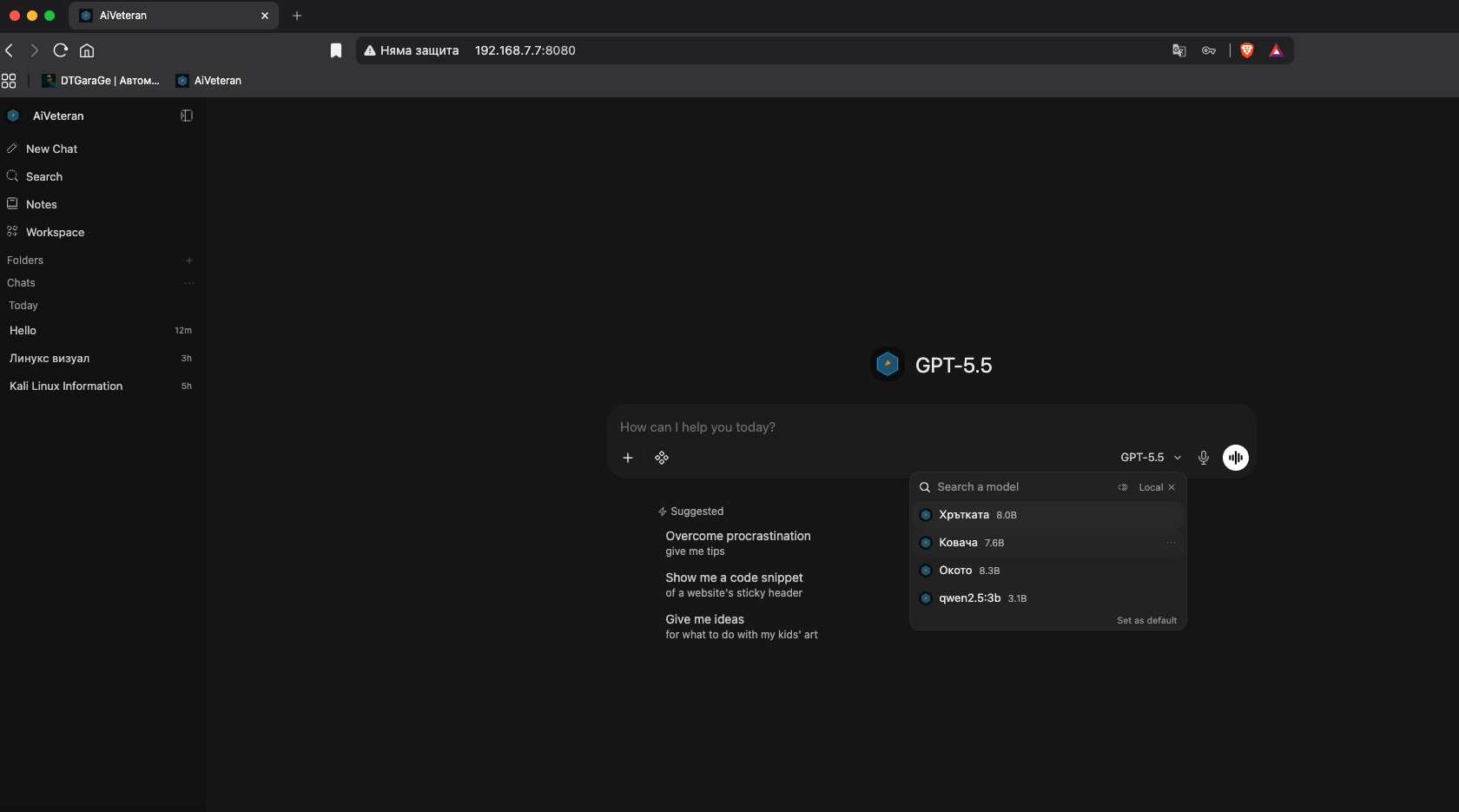Screen dimensions: 1459x812
Task: Start voice mode with the waveform button
Action: (x=1236, y=458)
